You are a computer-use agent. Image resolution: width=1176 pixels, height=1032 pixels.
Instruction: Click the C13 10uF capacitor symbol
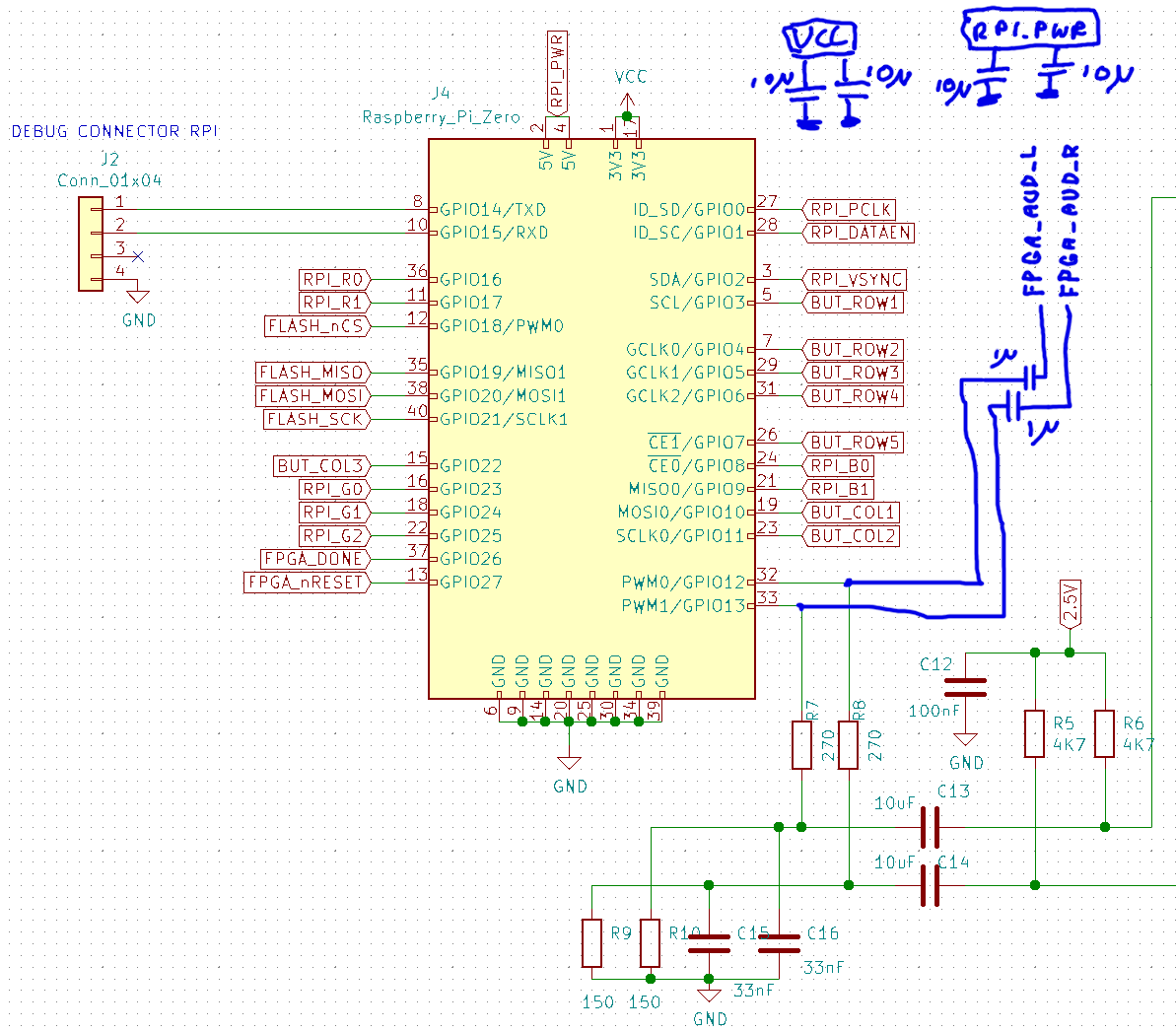point(930,827)
